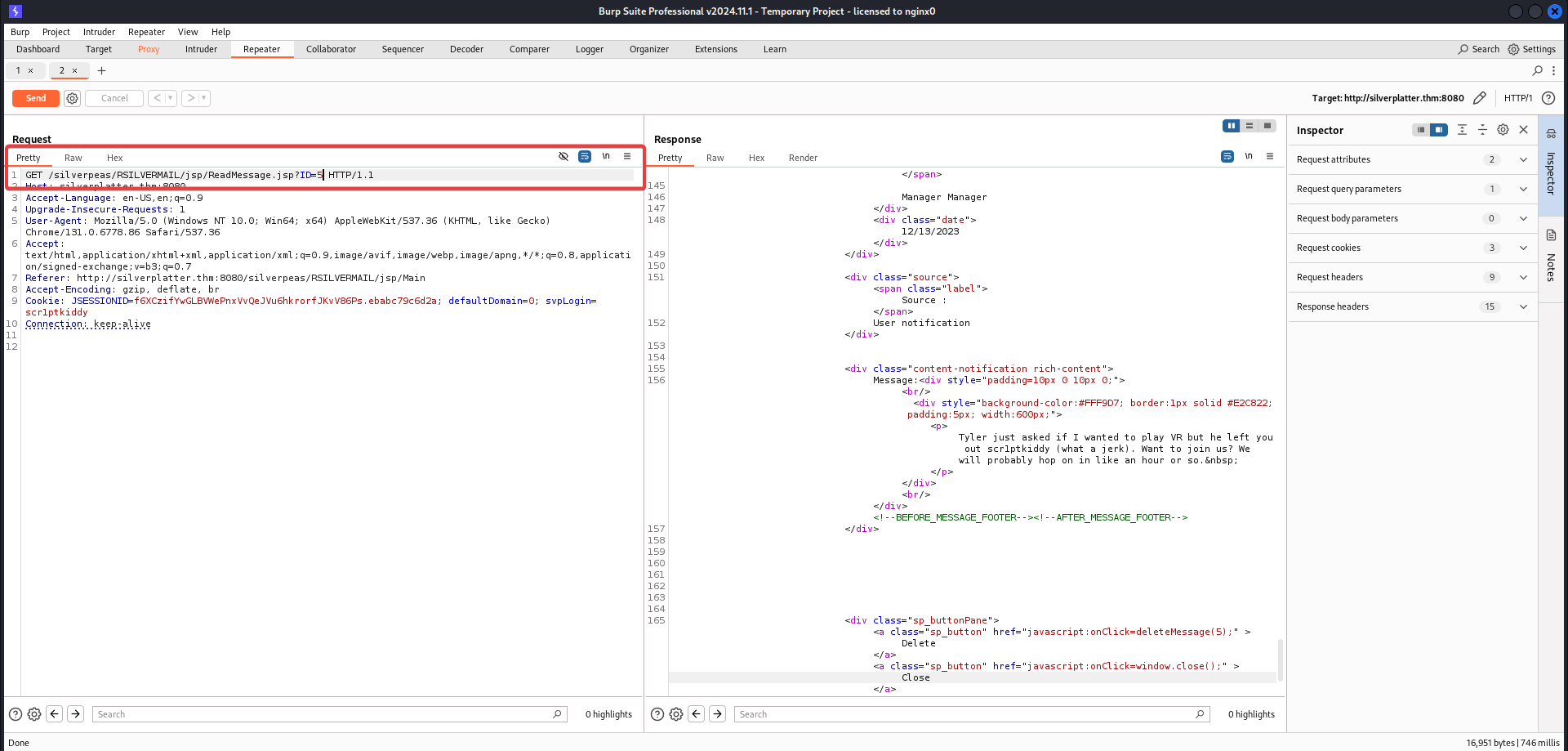Open history dropdown beside forward arrow

coord(204,98)
